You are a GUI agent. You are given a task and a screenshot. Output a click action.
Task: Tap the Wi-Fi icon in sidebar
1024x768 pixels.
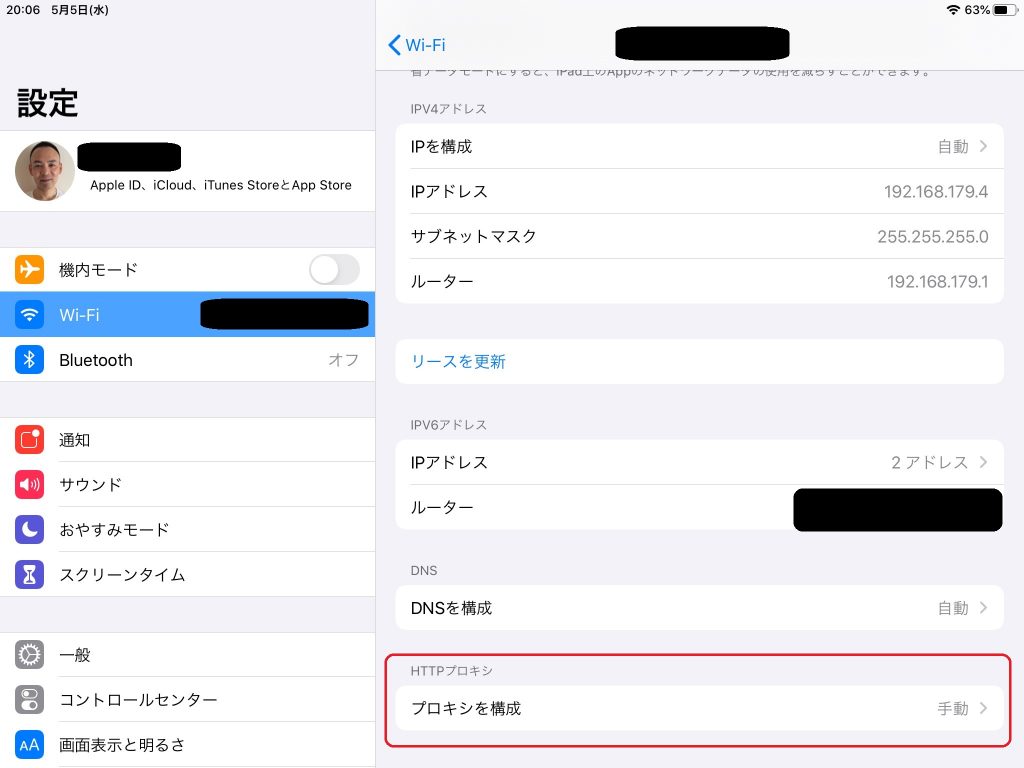30,315
